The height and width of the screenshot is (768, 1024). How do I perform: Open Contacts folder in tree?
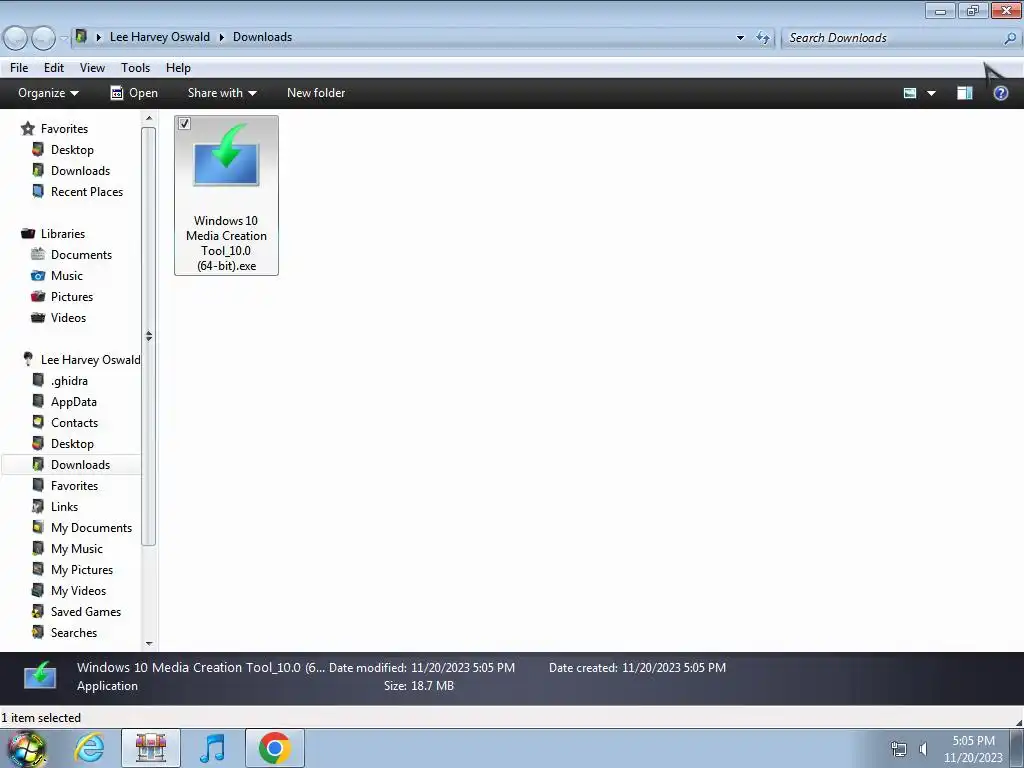pos(74,423)
